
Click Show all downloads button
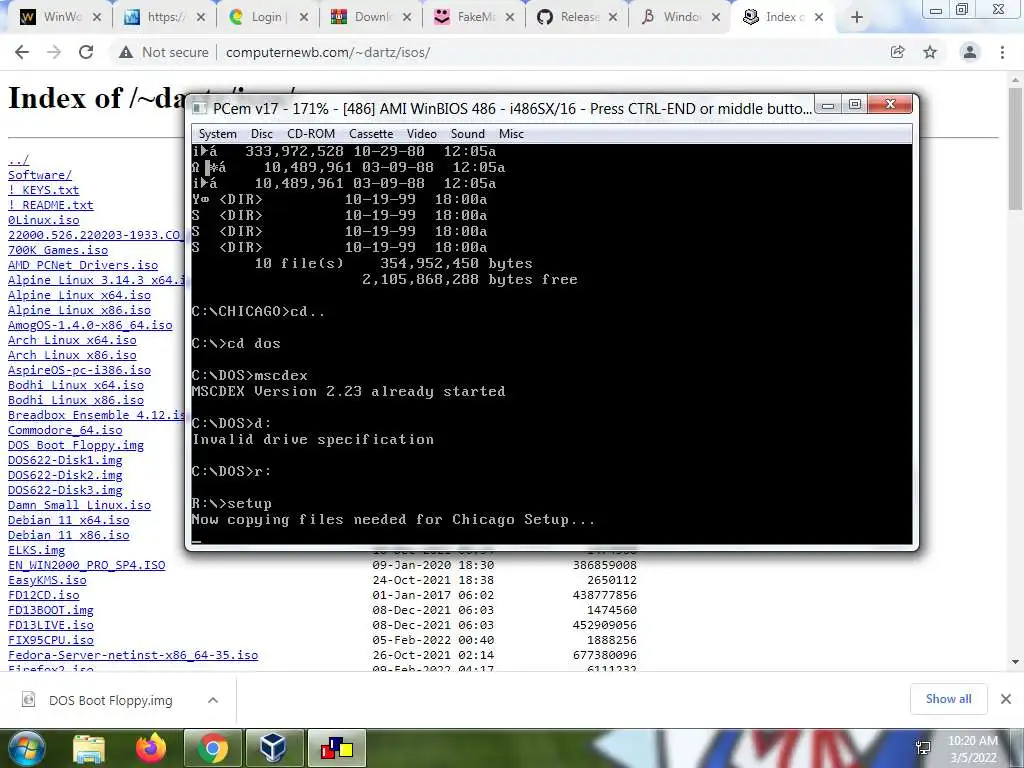point(948,699)
